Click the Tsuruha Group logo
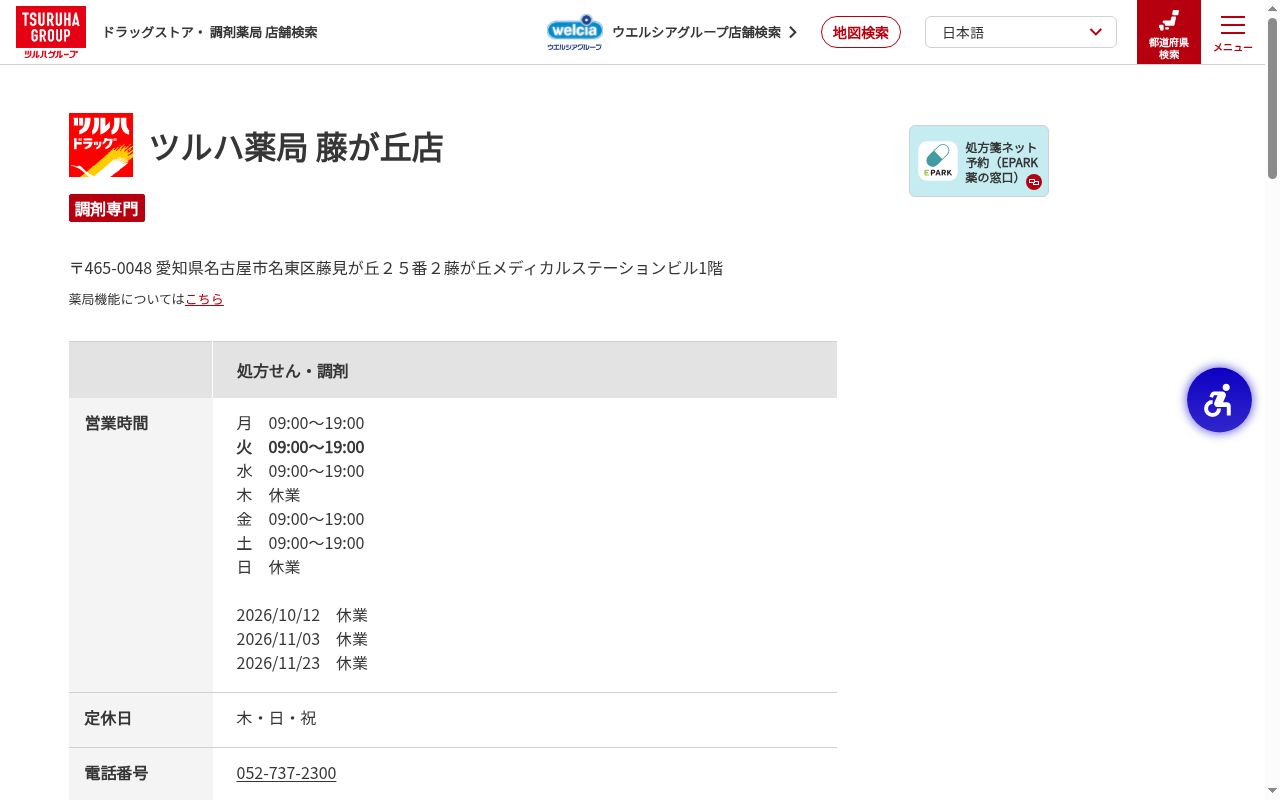The image size is (1280, 800). click(x=51, y=32)
